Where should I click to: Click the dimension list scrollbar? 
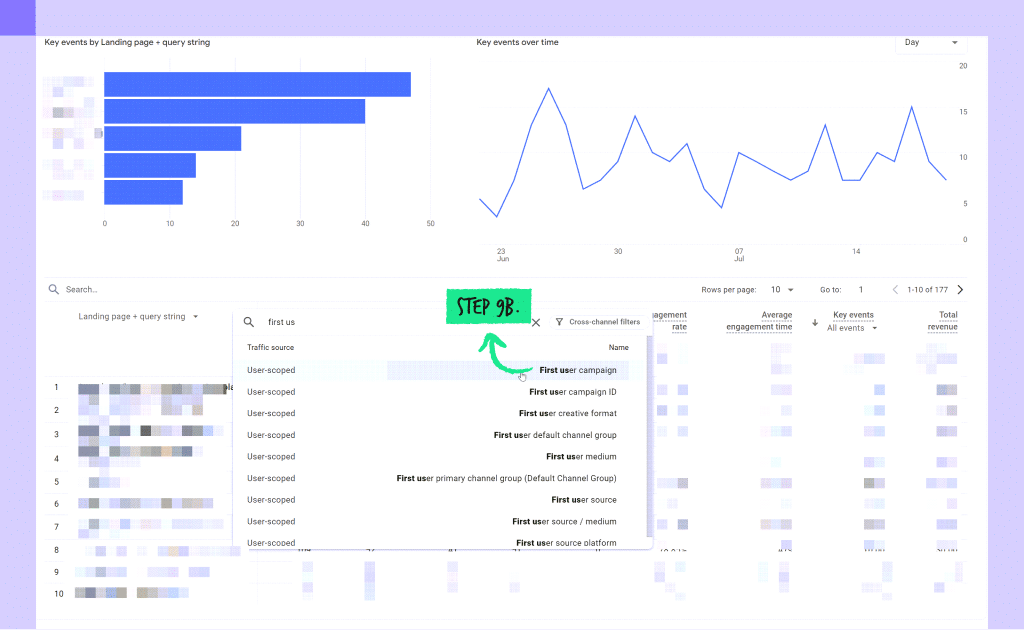pyautogui.click(x=649, y=435)
